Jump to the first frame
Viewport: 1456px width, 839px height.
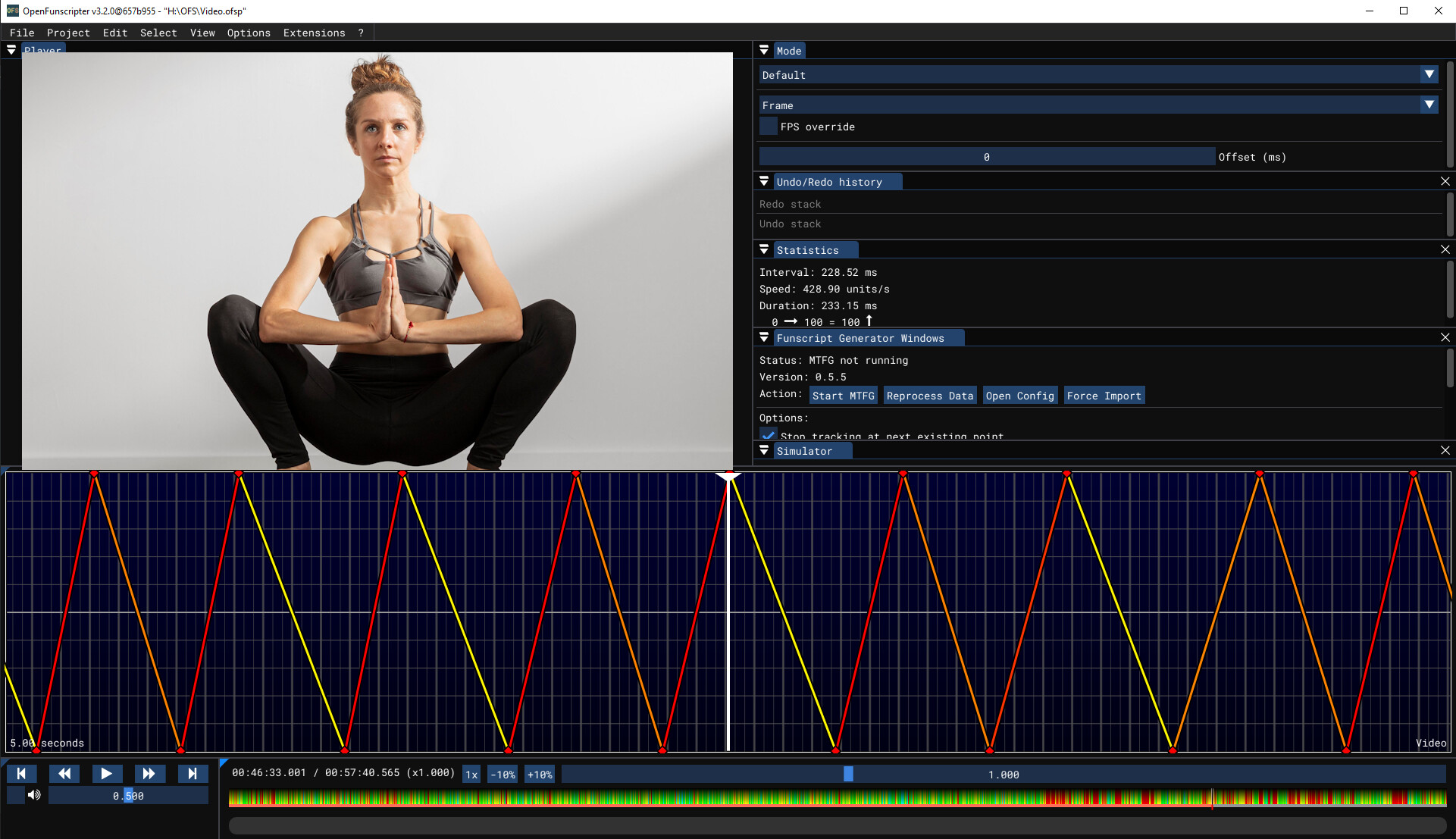tap(22, 773)
